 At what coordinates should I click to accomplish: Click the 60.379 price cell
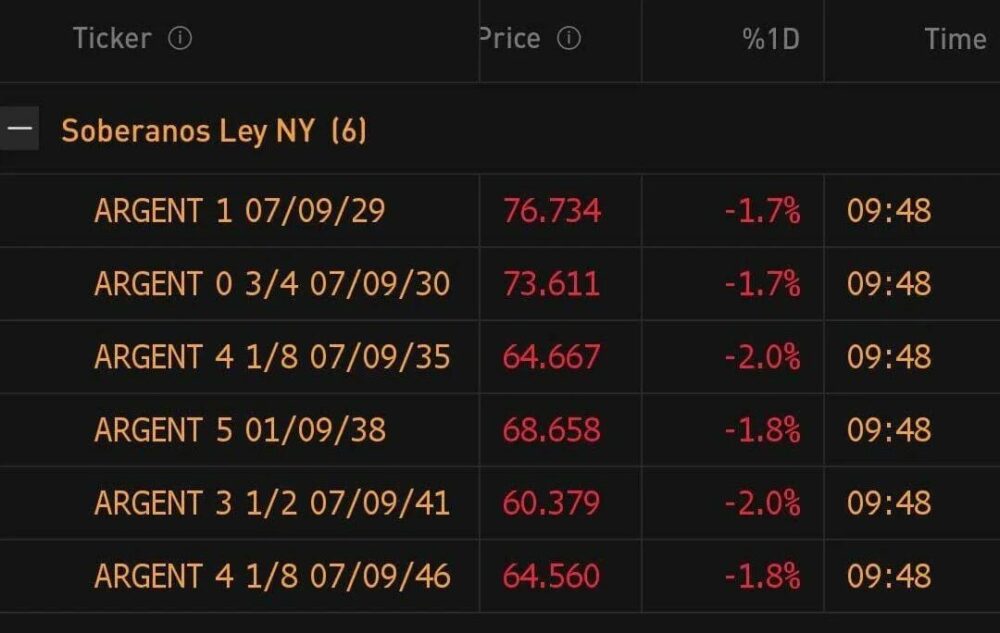click(551, 503)
